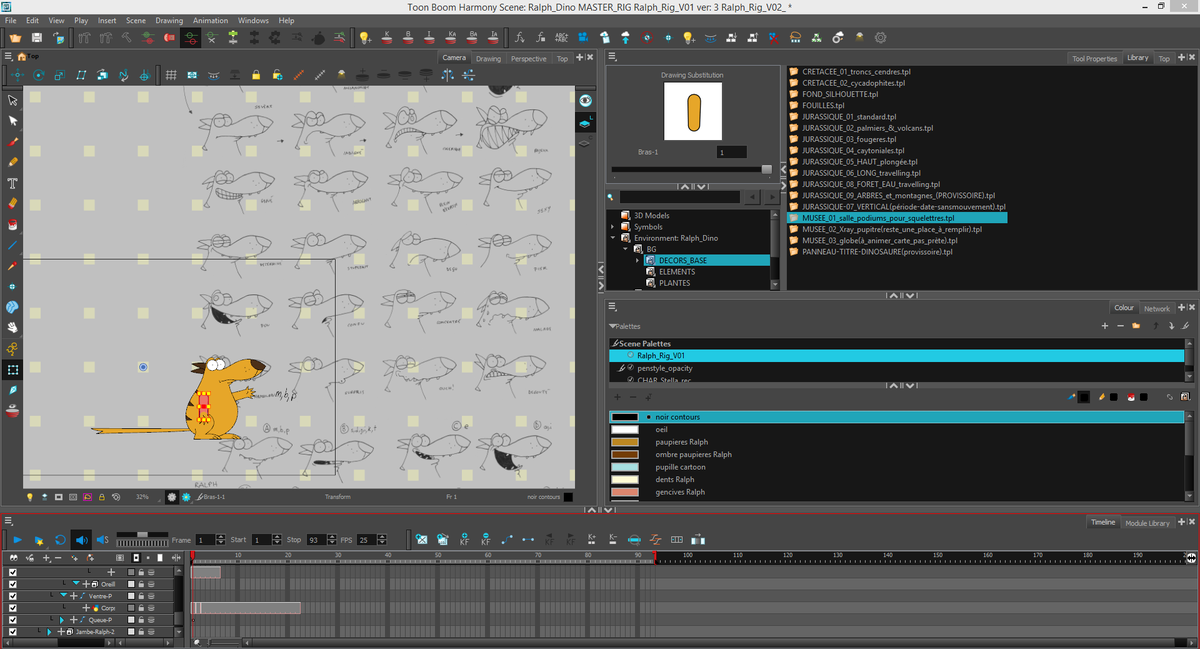Select MUSEE_03_globe template in library list
The height and width of the screenshot is (649, 1200).
point(879,240)
